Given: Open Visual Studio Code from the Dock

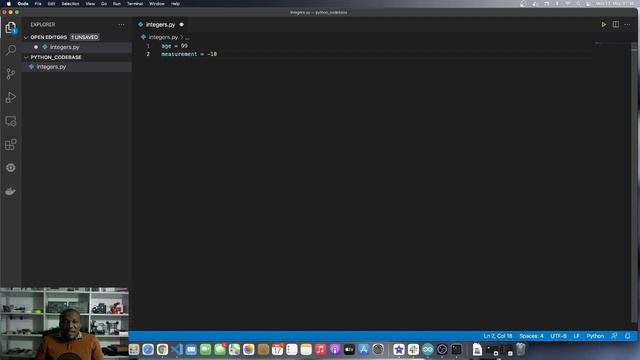Looking at the screenshot, I should coord(177,349).
